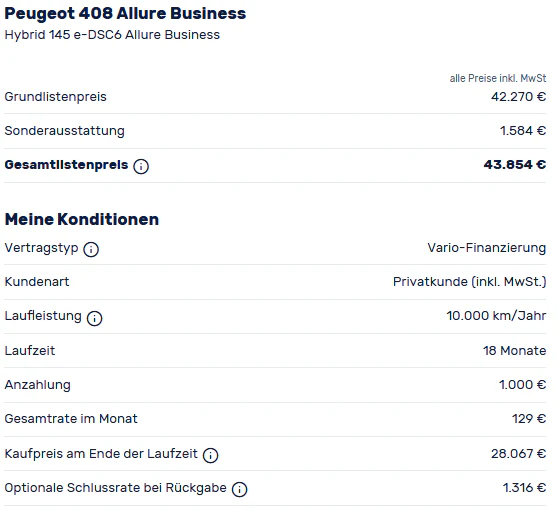
Task: Open info icon next to Vertragstyp
Action: tap(91, 249)
